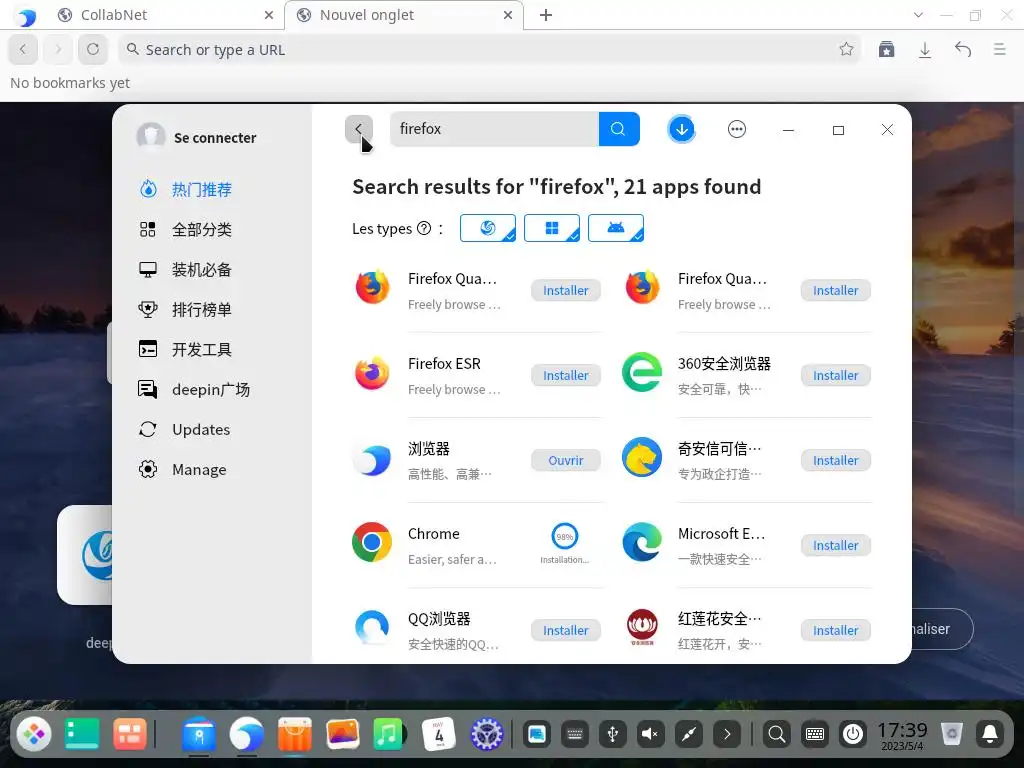The image size is (1024, 768).
Task: Switch to the Nouvel onglet tab
Action: [x=404, y=15]
